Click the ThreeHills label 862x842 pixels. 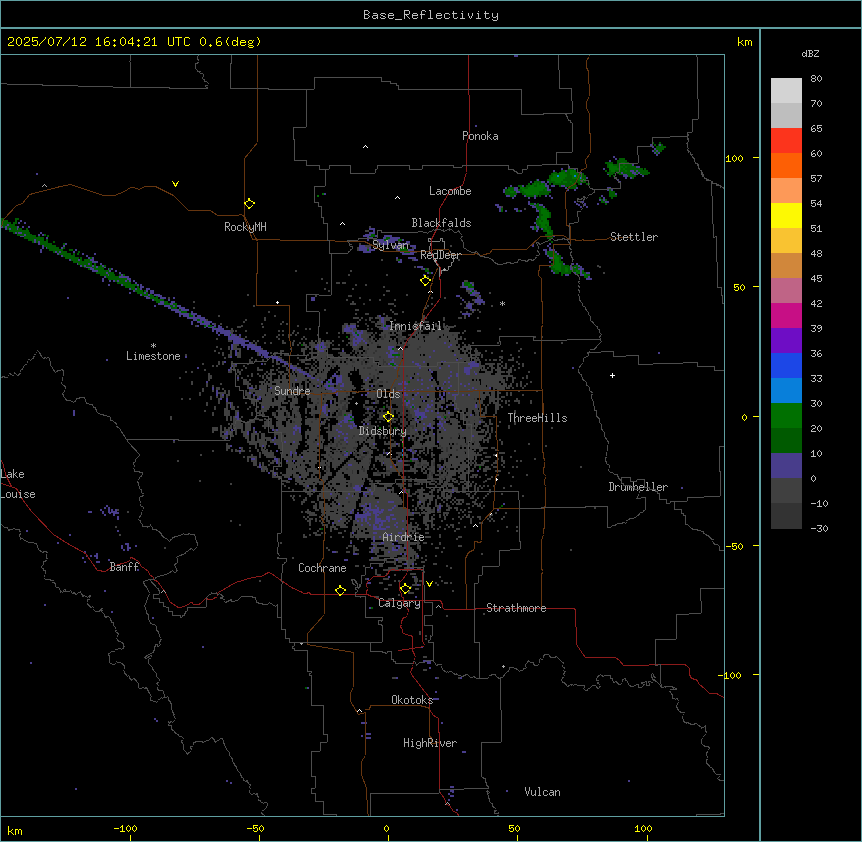537,418
